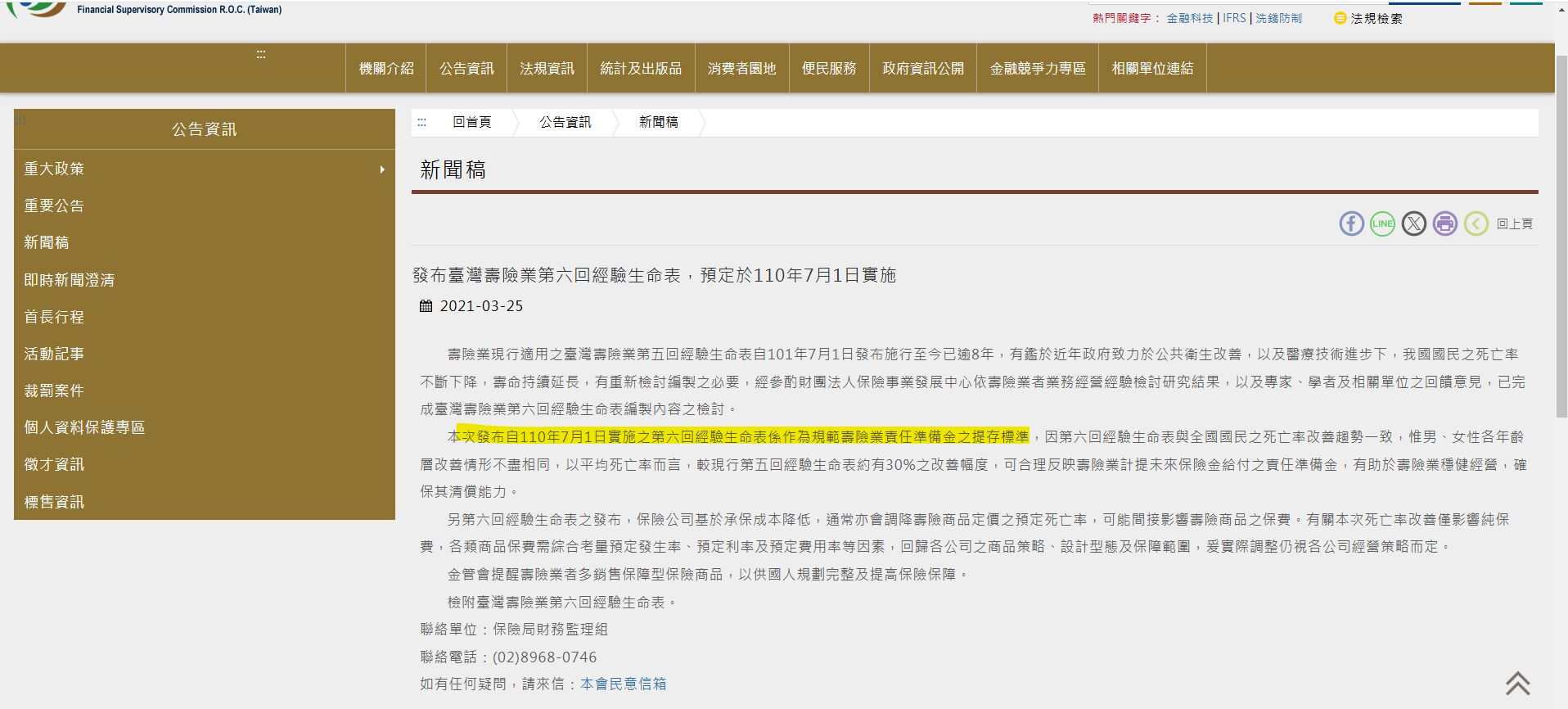The image size is (1568, 709).
Task: Share article via LINE icon
Action: pyautogui.click(x=1382, y=224)
